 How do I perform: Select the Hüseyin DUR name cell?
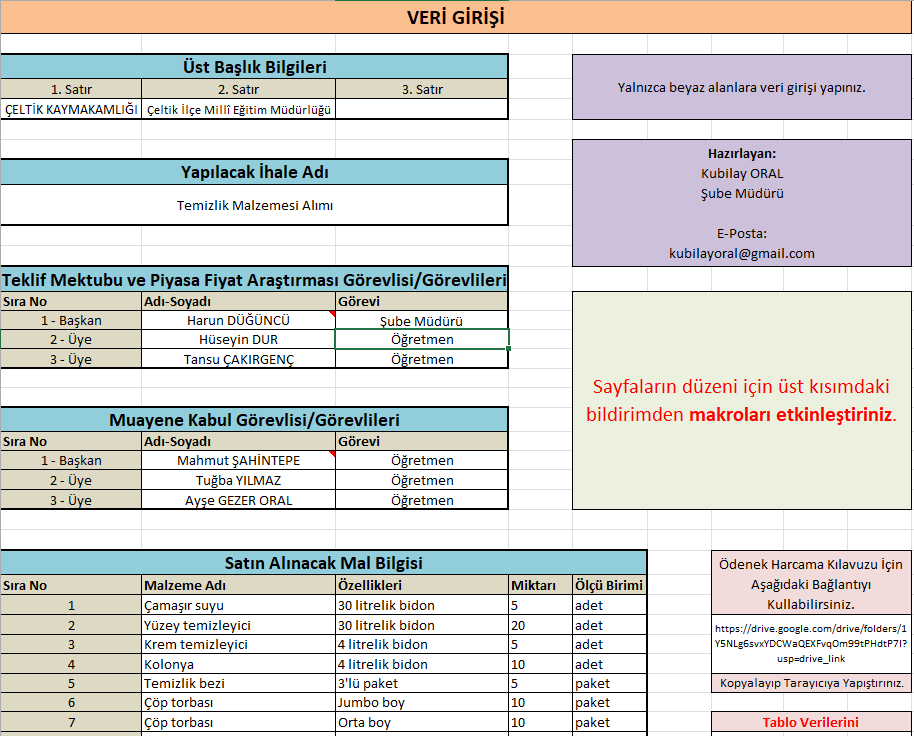(238, 339)
